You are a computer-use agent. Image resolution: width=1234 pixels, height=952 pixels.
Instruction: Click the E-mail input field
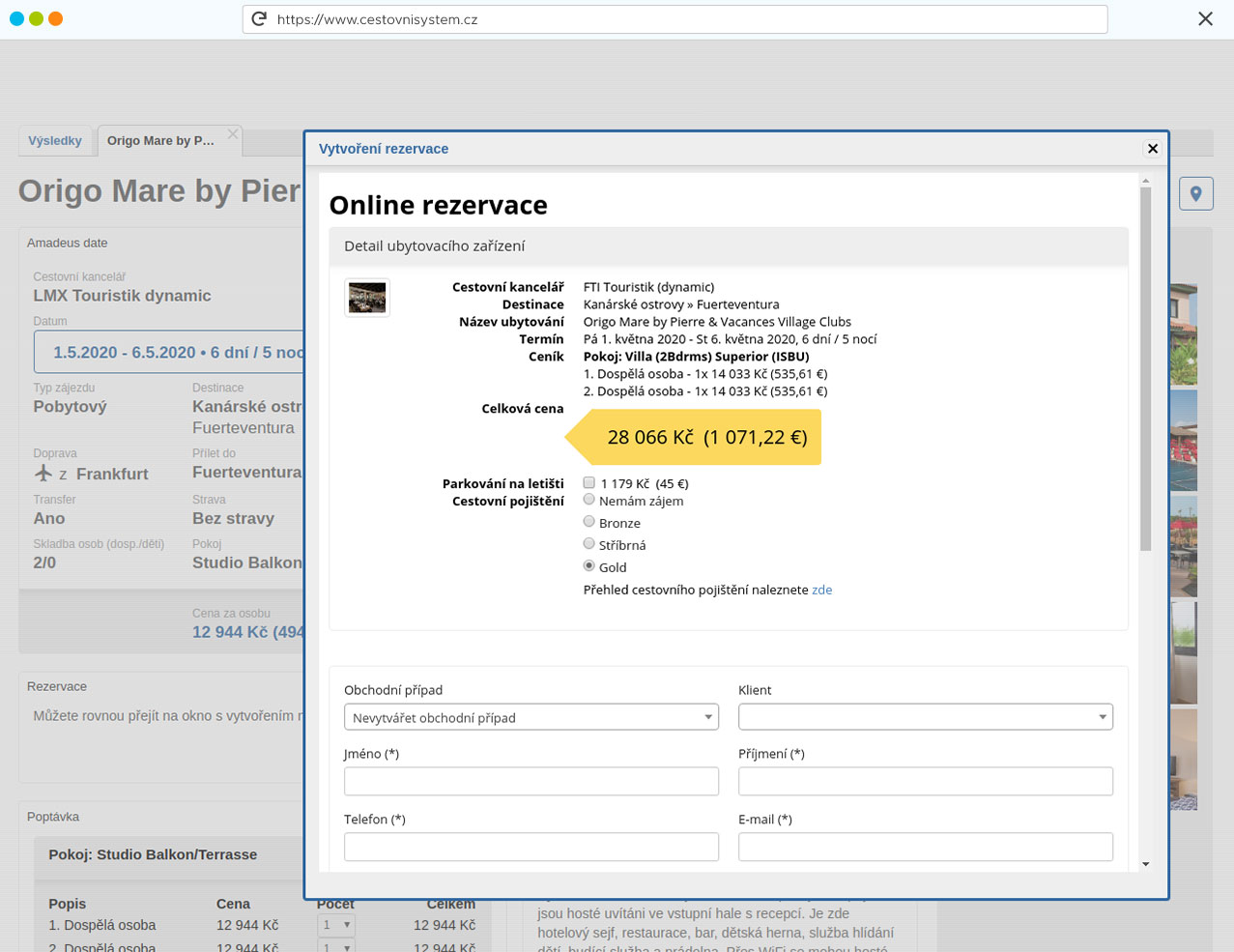[926, 847]
